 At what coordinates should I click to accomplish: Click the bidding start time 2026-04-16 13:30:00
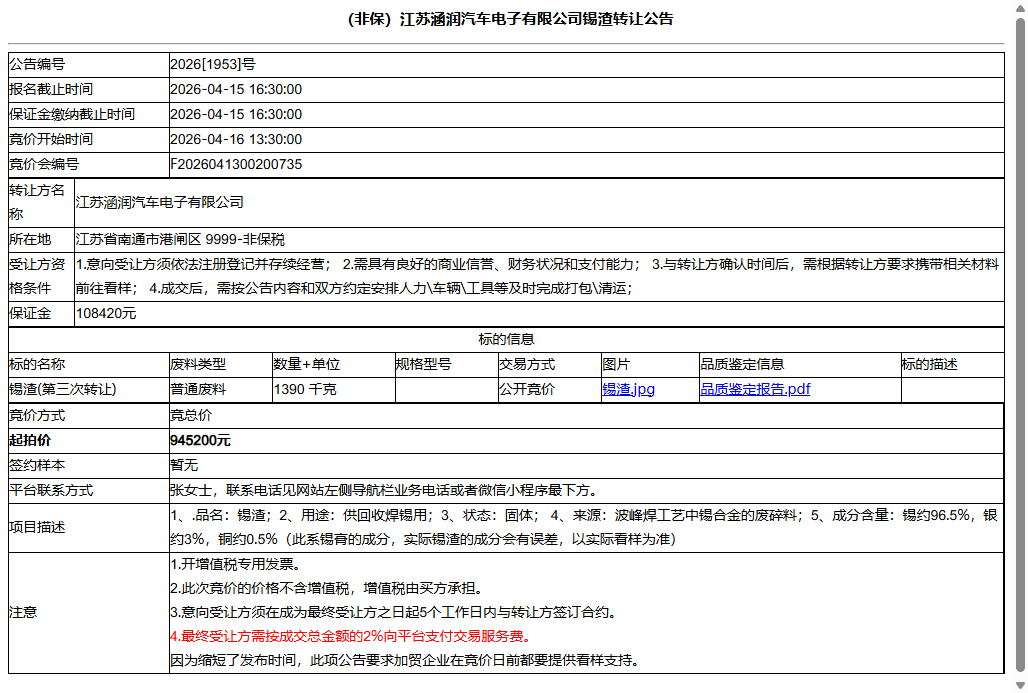(236, 140)
